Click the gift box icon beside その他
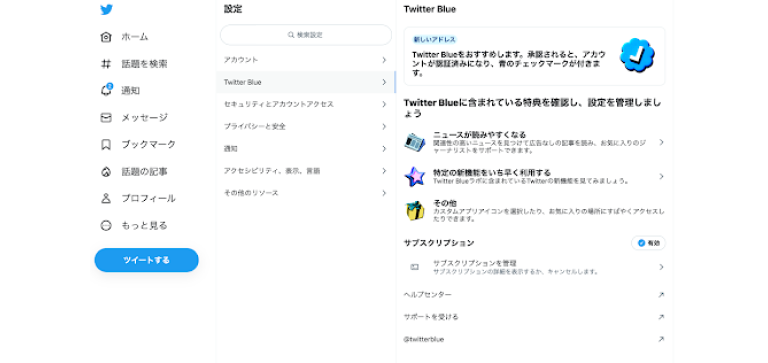Image resolution: width=768 pixels, height=363 pixels. pos(415,211)
